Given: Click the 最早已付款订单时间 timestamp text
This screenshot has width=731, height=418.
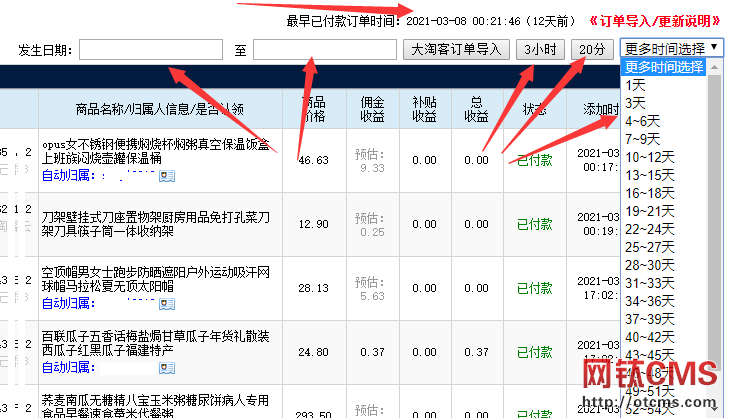Looking at the screenshot, I should [x=431, y=21].
